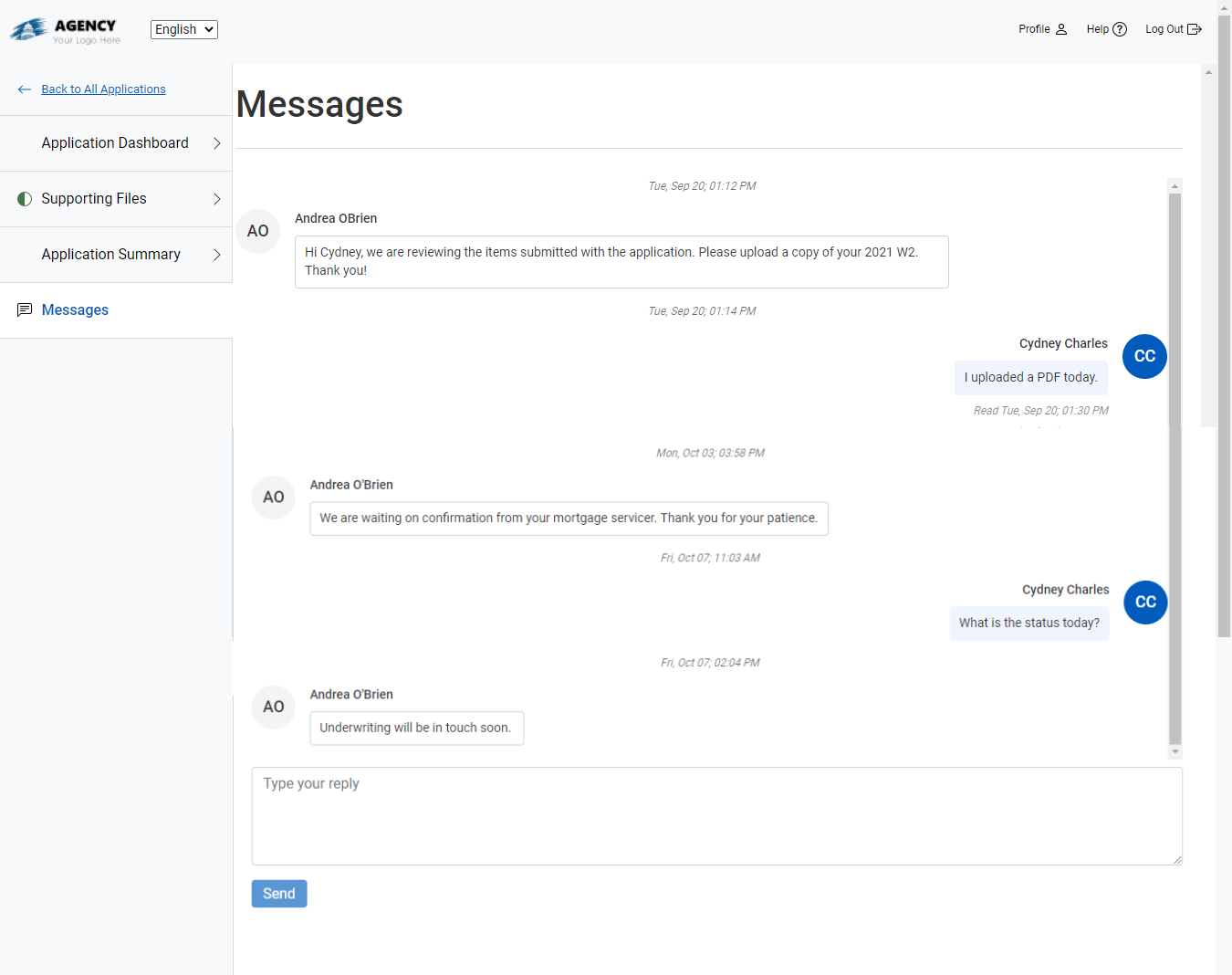Open the Profile icon in the header

pos(1060,28)
